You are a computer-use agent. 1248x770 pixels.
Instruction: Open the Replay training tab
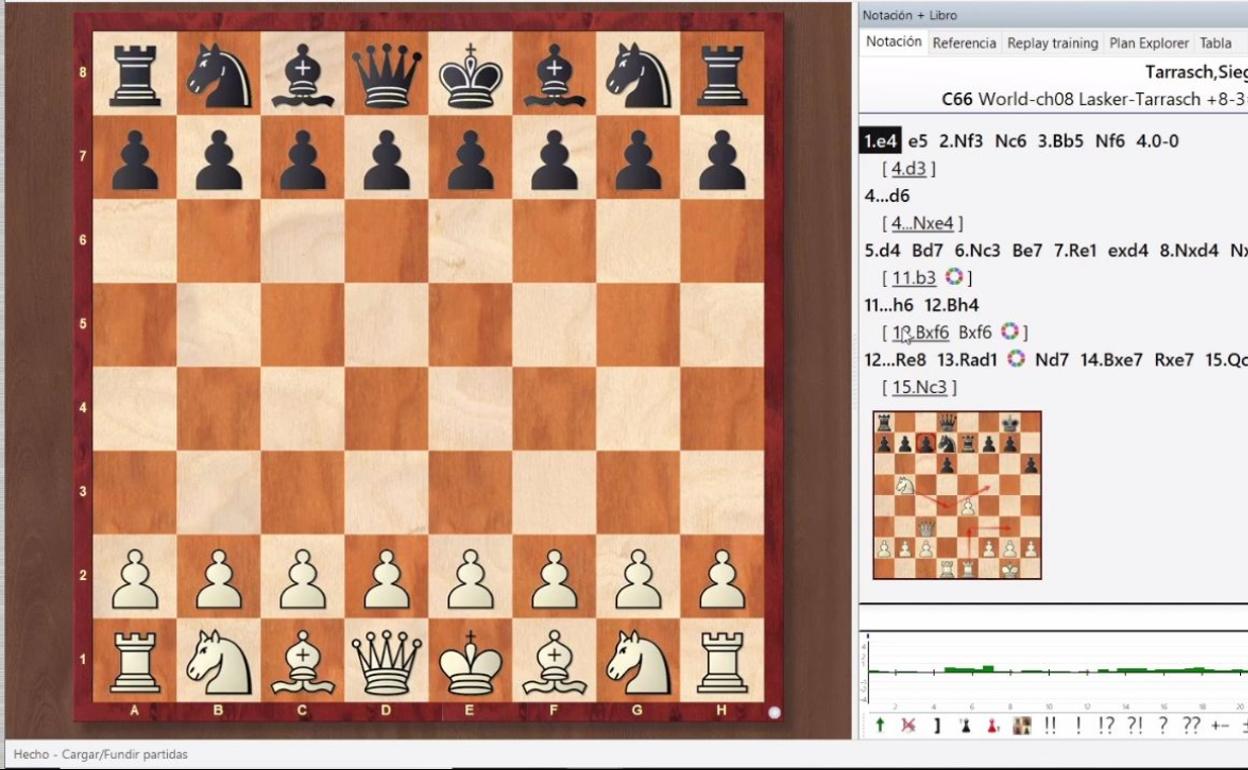1052,43
